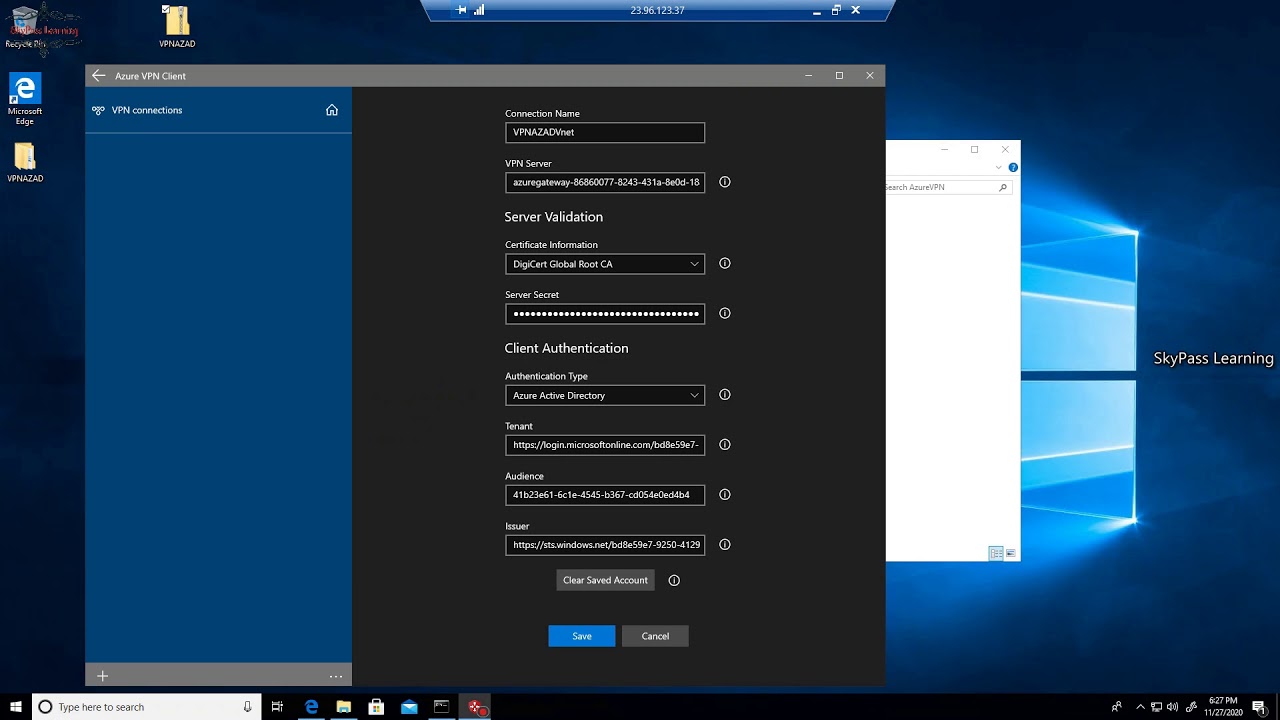Show info for Issuer
The image size is (1280, 720).
coord(725,545)
